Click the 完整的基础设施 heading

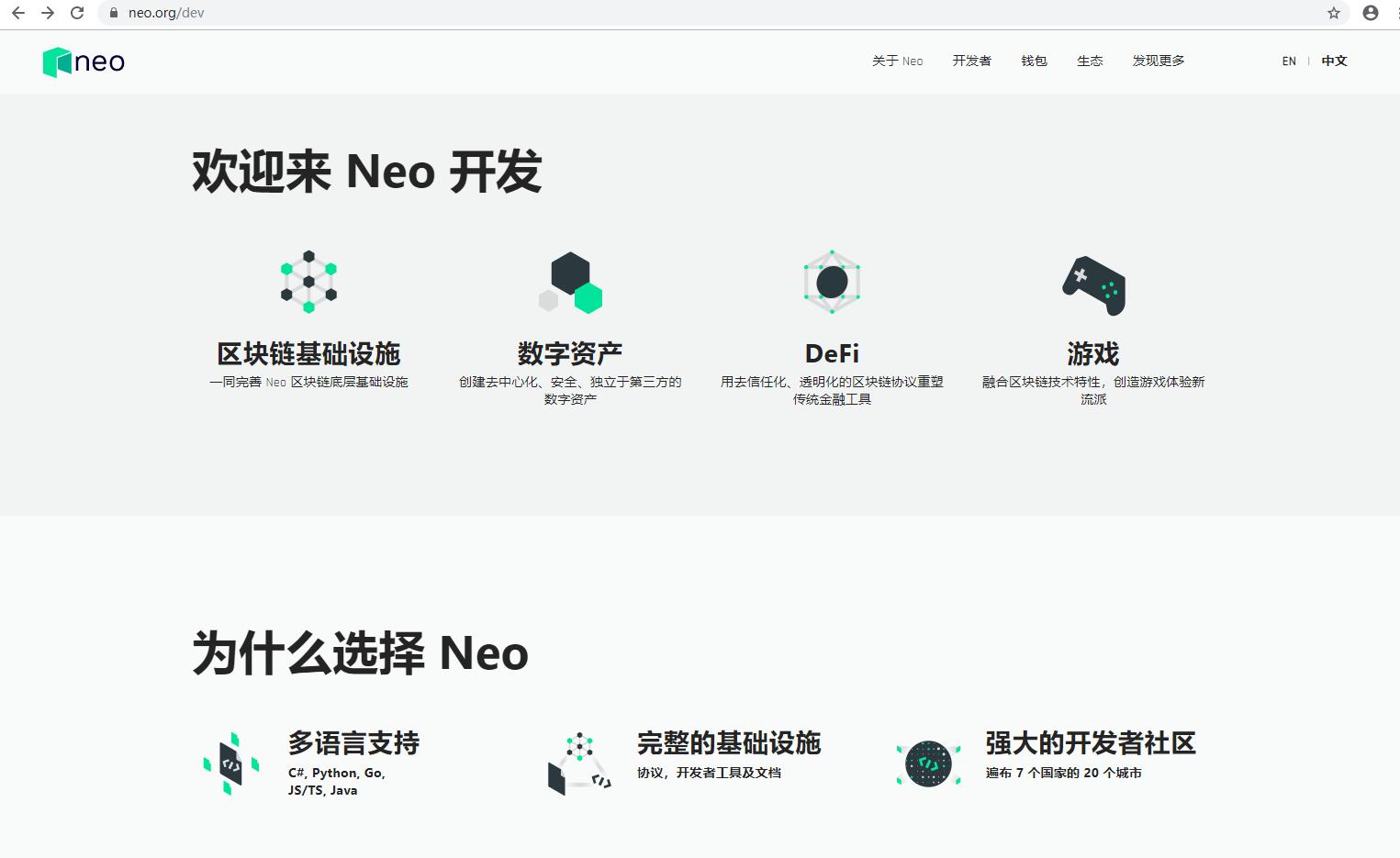click(729, 742)
